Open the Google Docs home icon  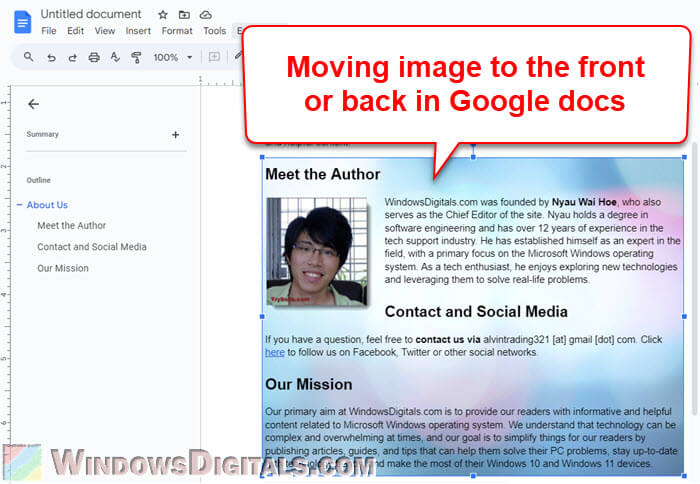coord(22,22)
